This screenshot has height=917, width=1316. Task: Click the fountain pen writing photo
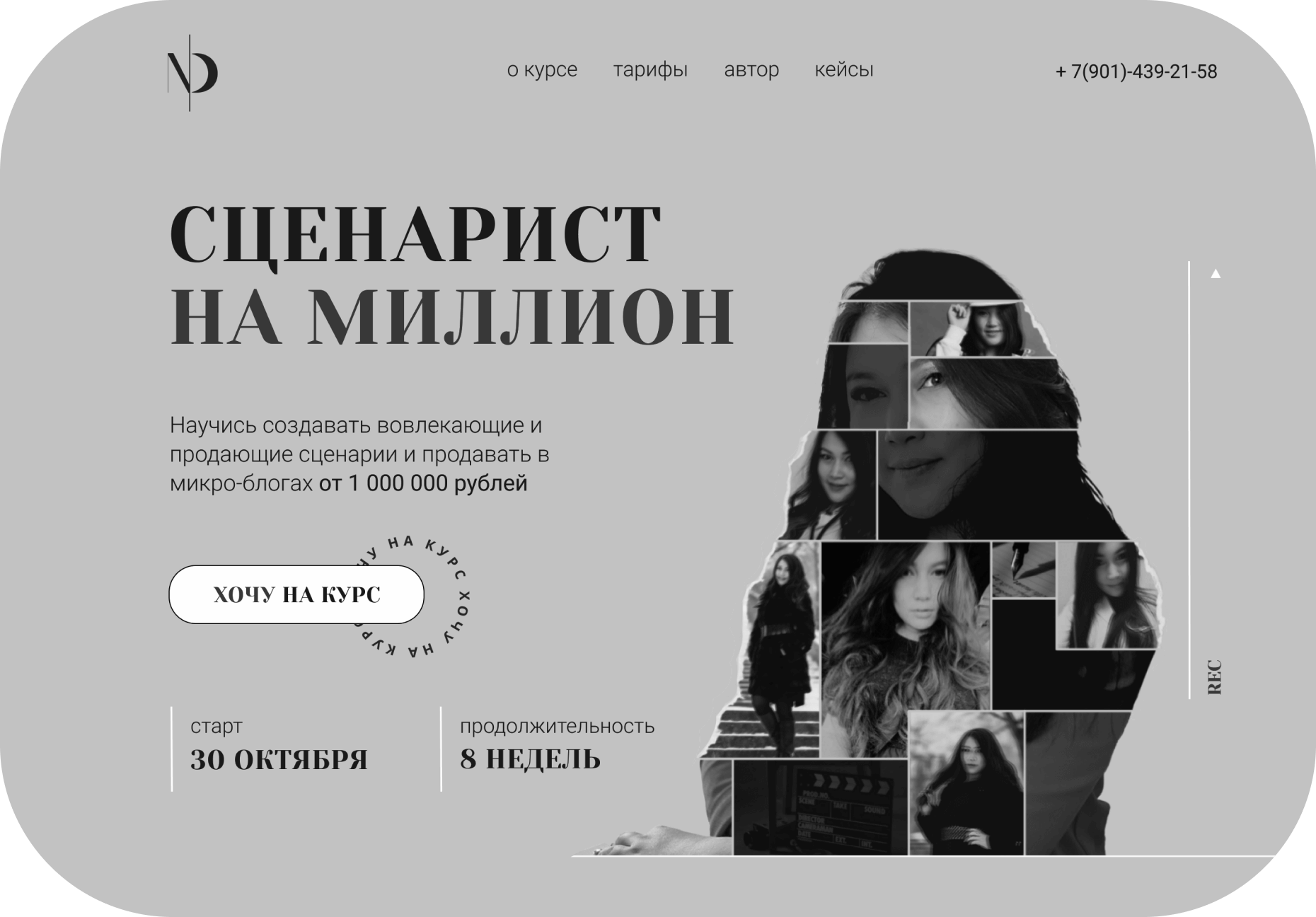click(x=1023, y=570)
